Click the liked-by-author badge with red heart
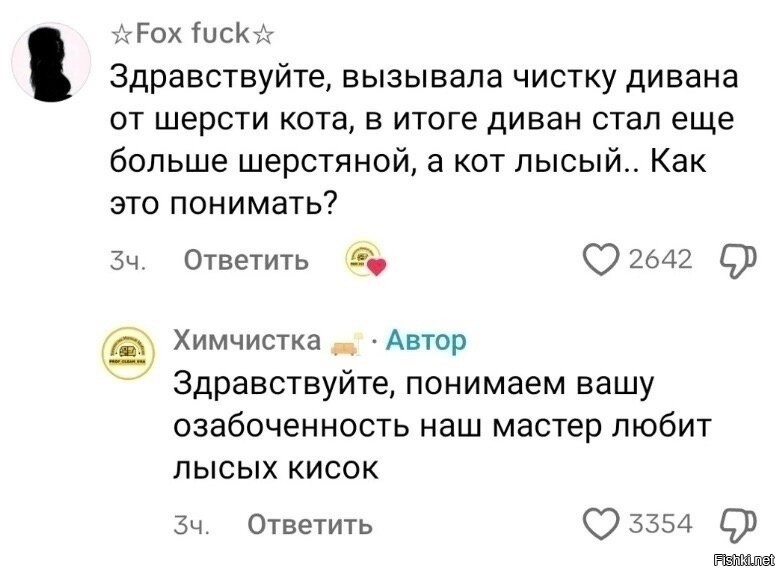This screenshot has height=572, width=780. point(364,261)
